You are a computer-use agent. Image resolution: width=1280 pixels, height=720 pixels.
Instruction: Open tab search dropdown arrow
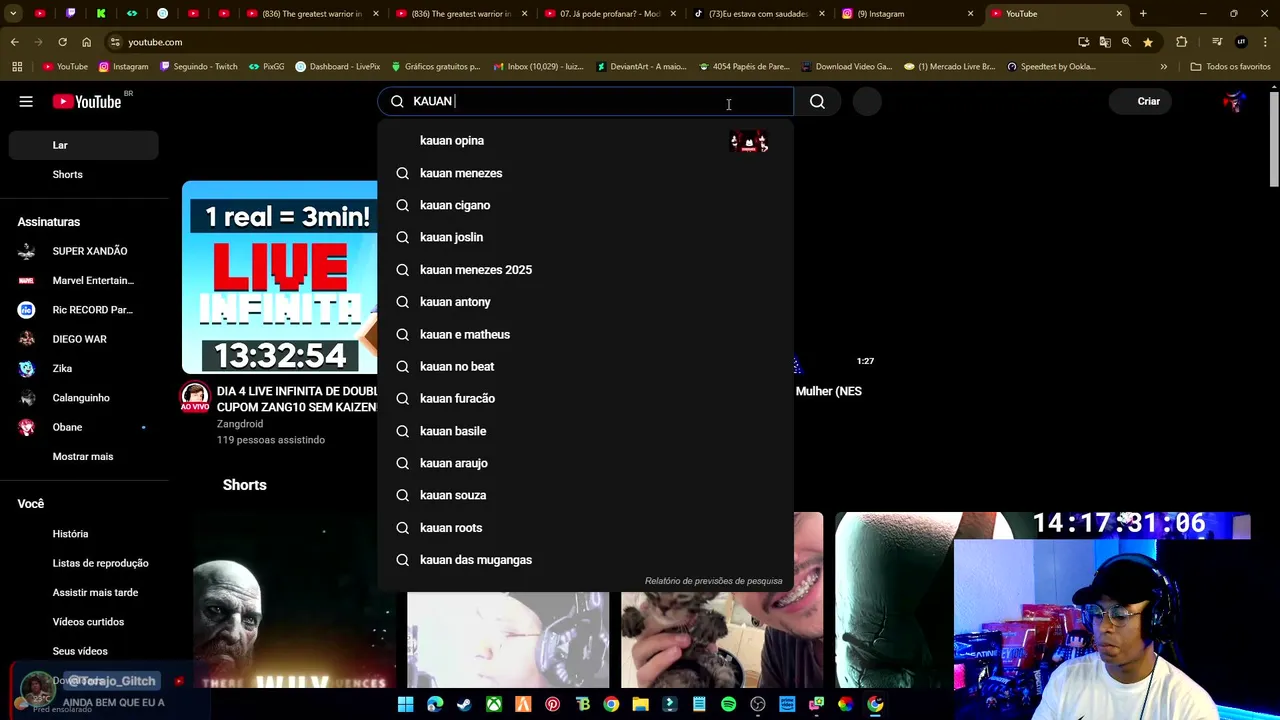tap(13, 14)
